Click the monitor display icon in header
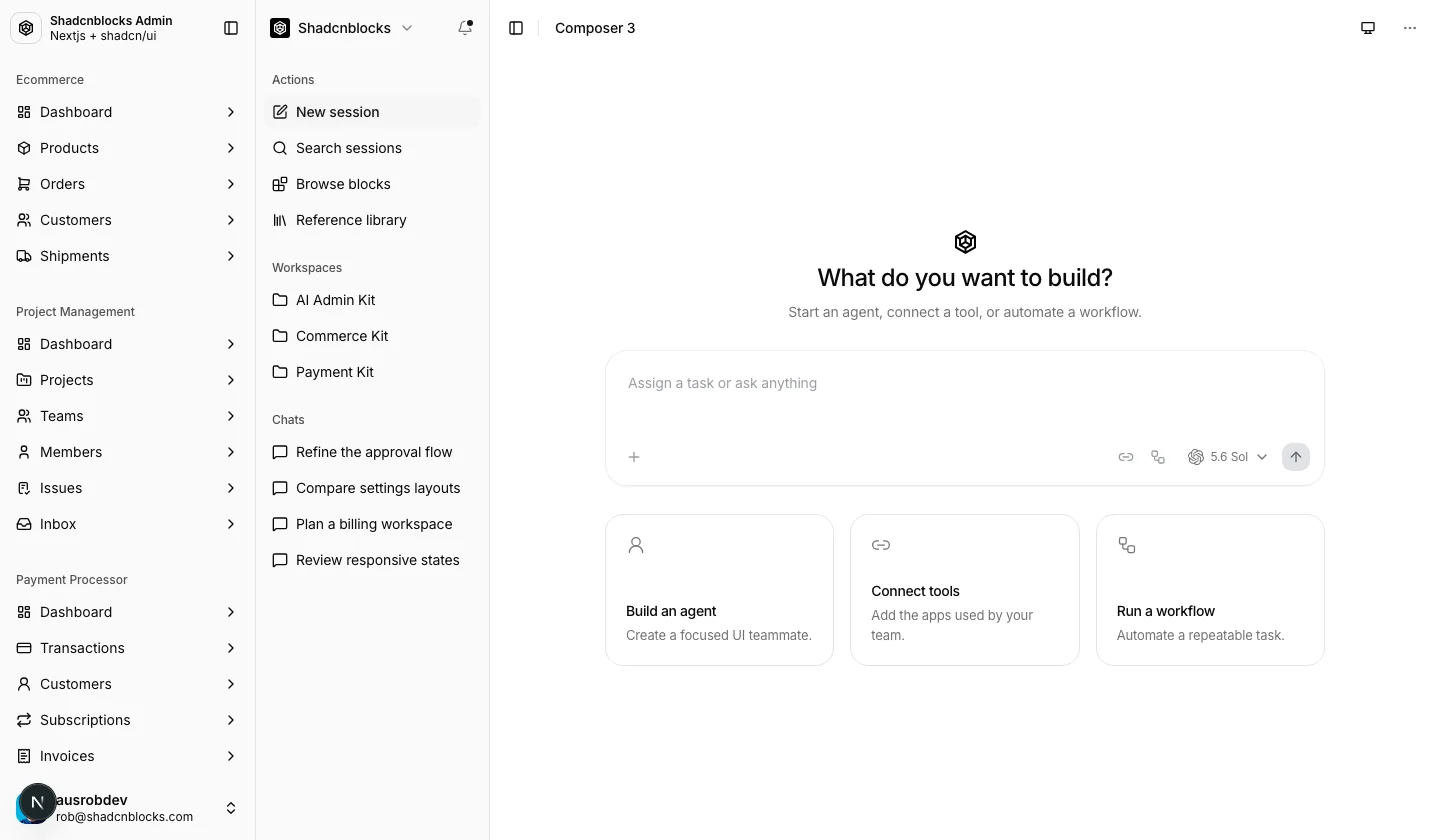The width and height of the screenshot is (1440, 840). coord(1368,28)
